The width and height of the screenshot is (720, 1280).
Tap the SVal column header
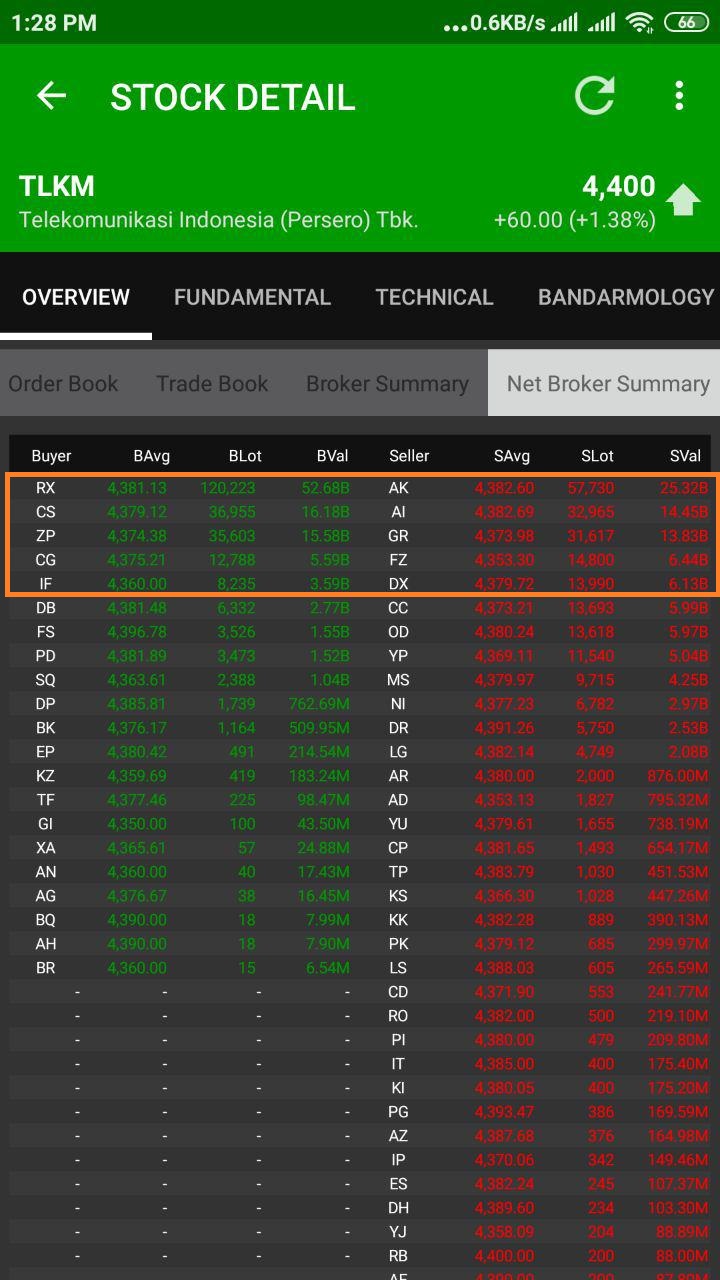pos(685,456)
